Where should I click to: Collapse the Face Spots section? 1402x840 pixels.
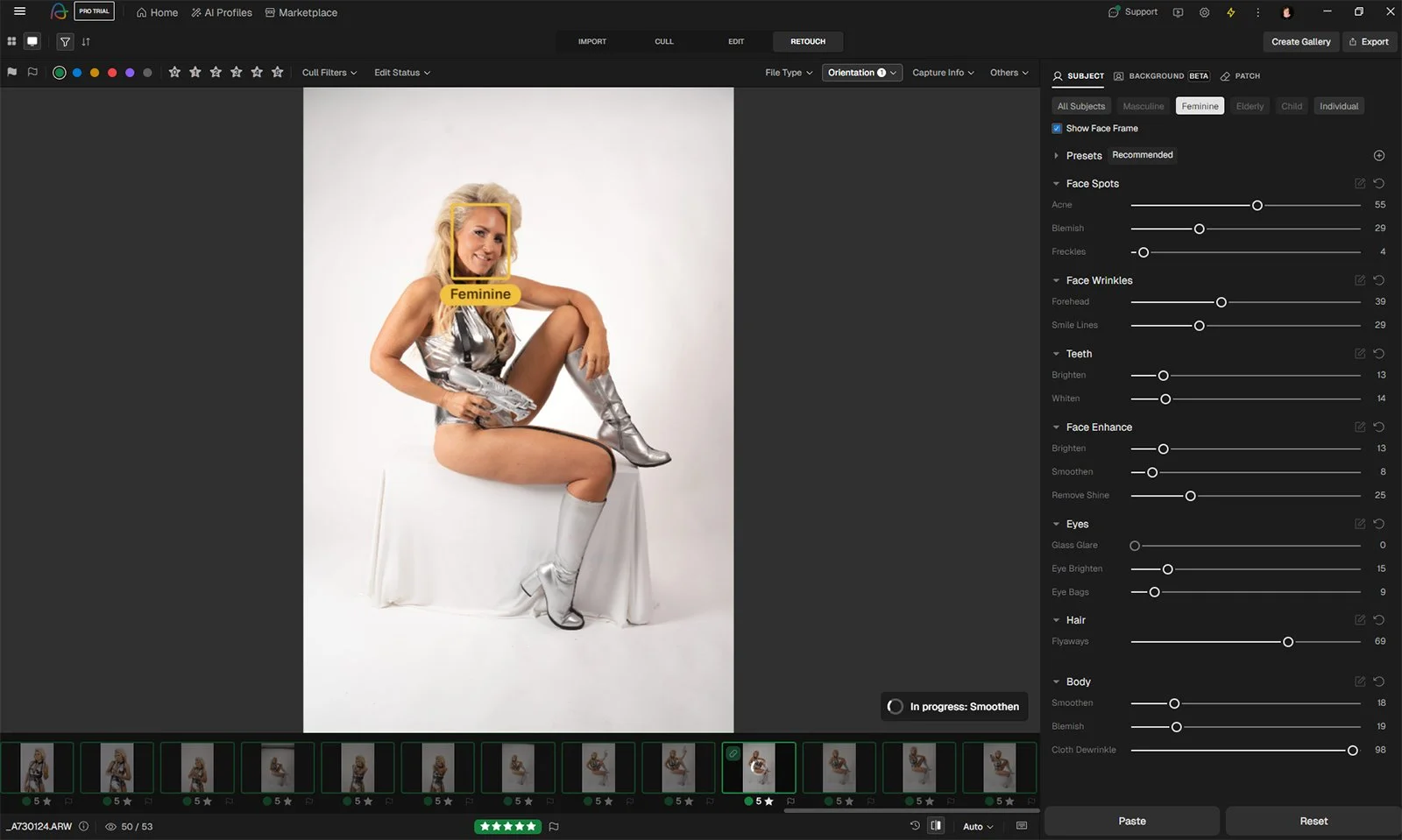[1056, 184]
